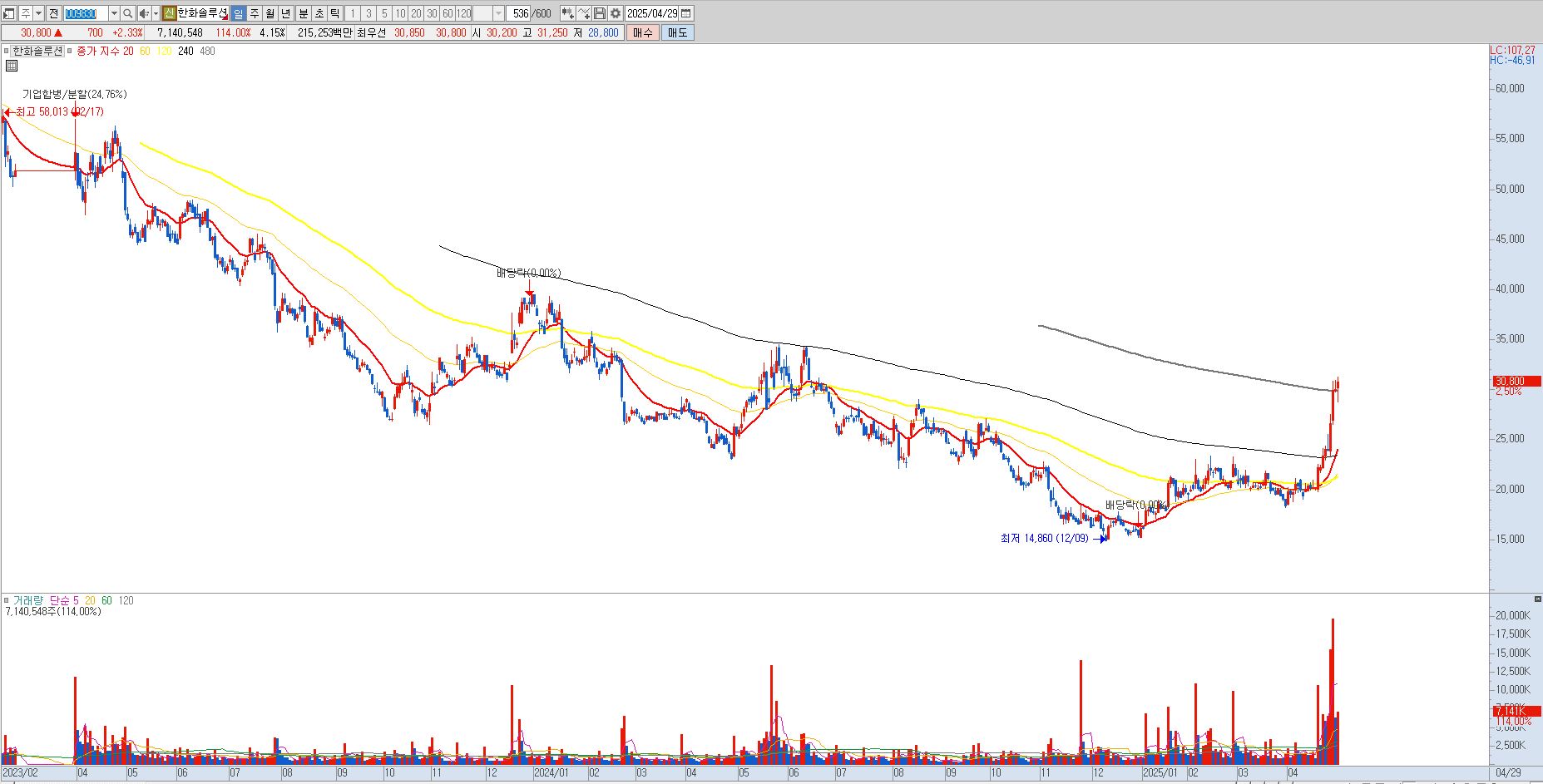Viewport: 1543px width, 784px height.
Task: Click the small square before 거래량 label
Action: [6, 600]
